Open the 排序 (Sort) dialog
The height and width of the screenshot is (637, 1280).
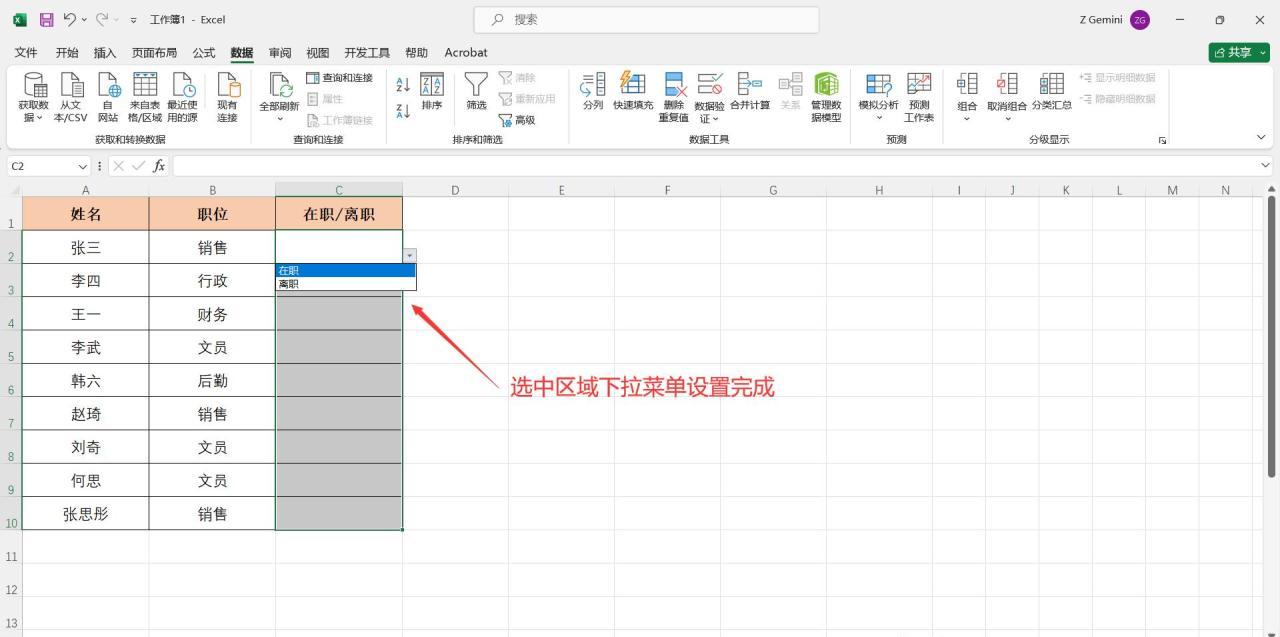(432, 92)
